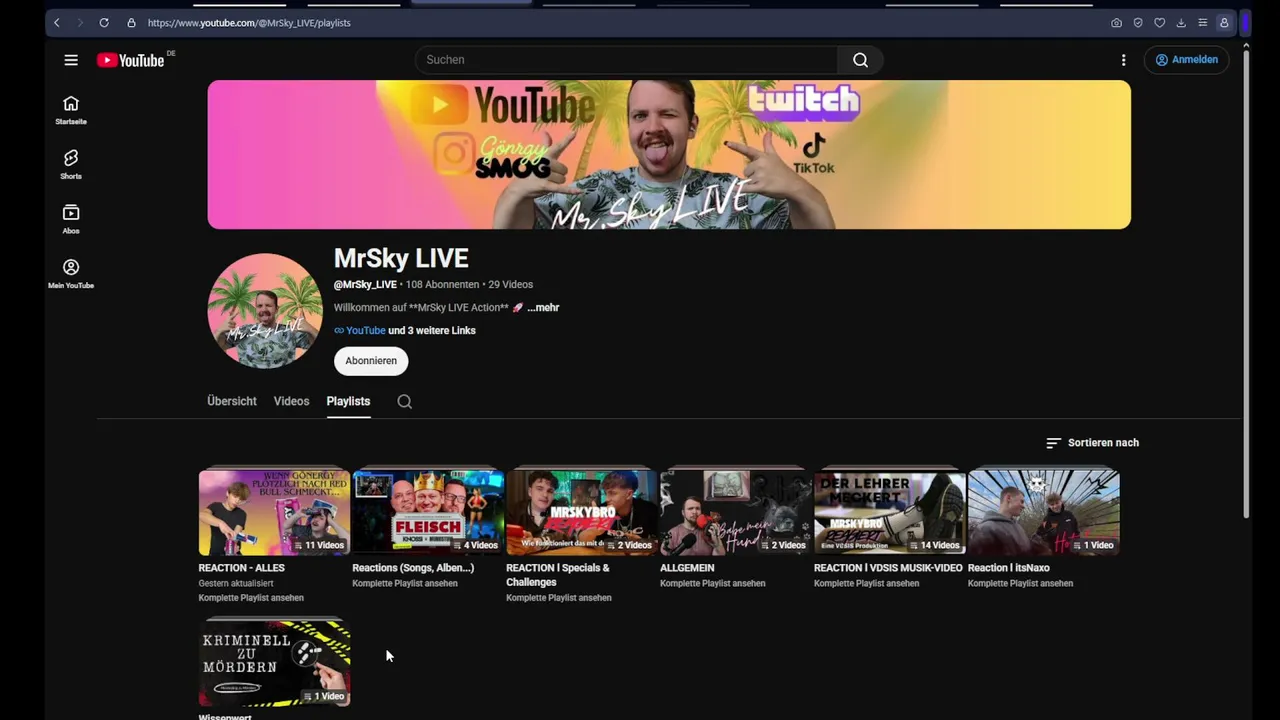Click the padlock site security icon

click(x=131, y=22)
